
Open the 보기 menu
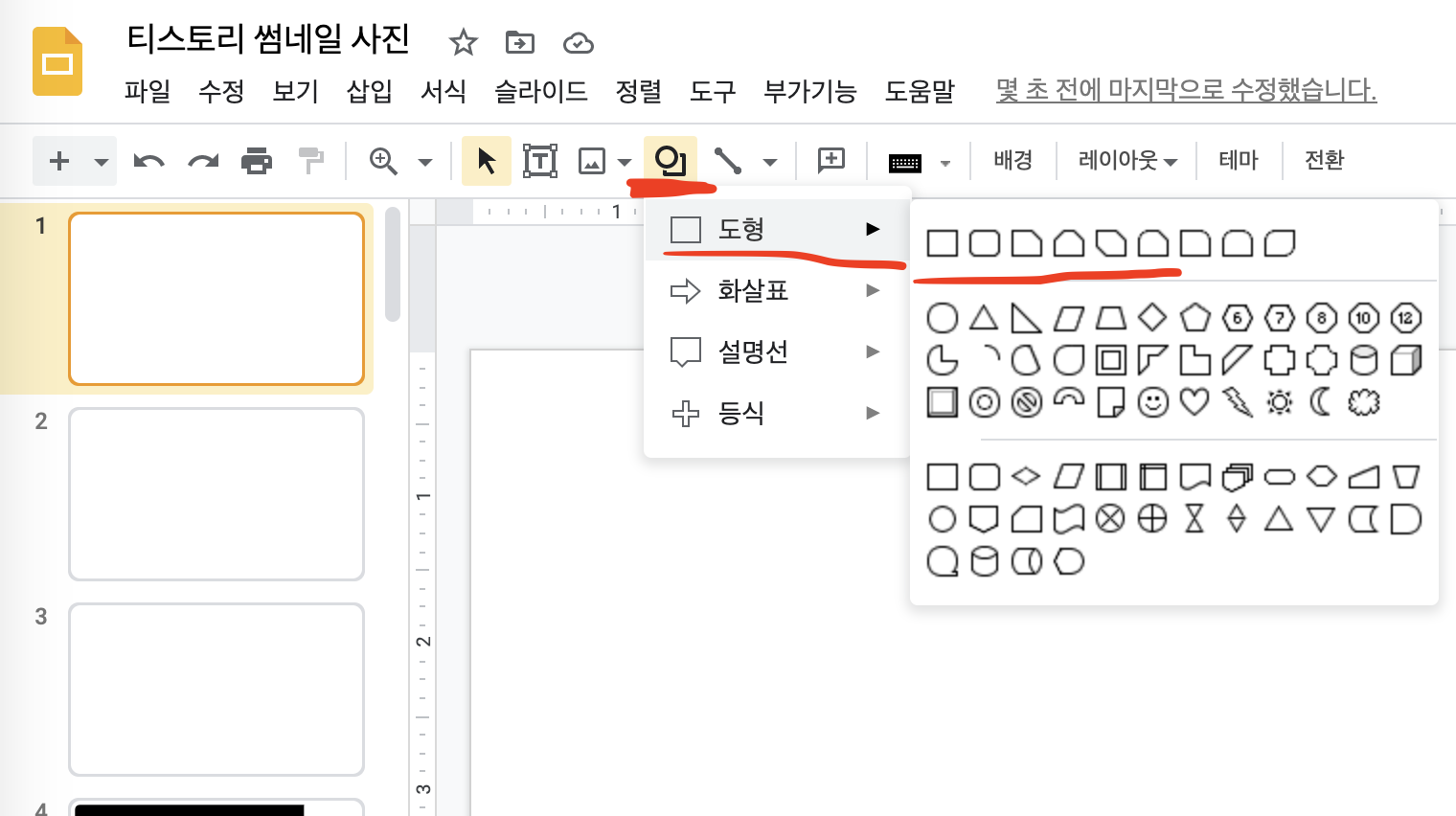(295, 91)
